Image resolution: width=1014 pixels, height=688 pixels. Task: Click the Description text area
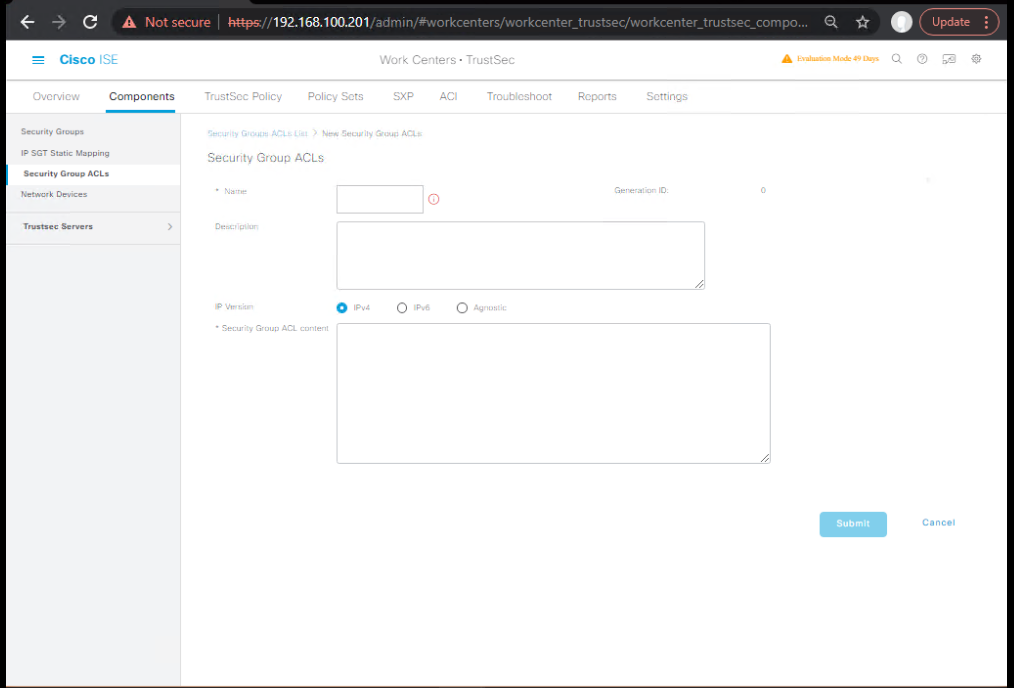pyautogui.click(x=521, y=255)
